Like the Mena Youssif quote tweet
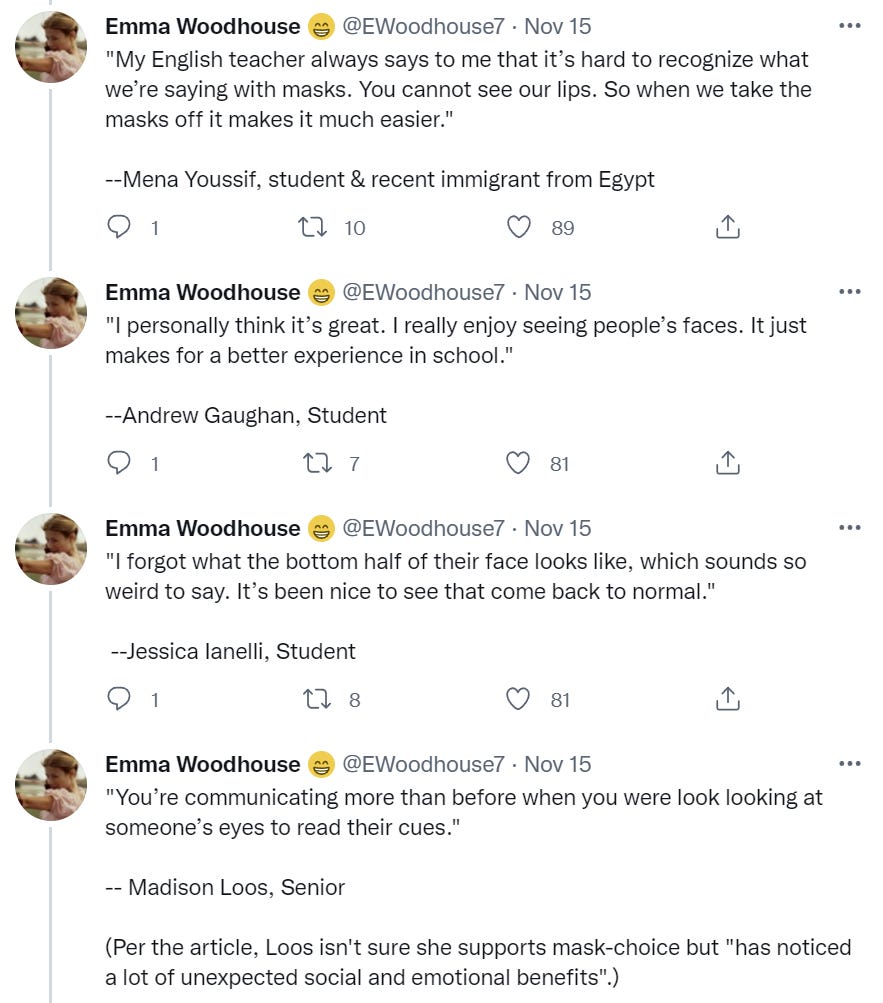Screen dimensions: 883x1003 coord(518,228)
